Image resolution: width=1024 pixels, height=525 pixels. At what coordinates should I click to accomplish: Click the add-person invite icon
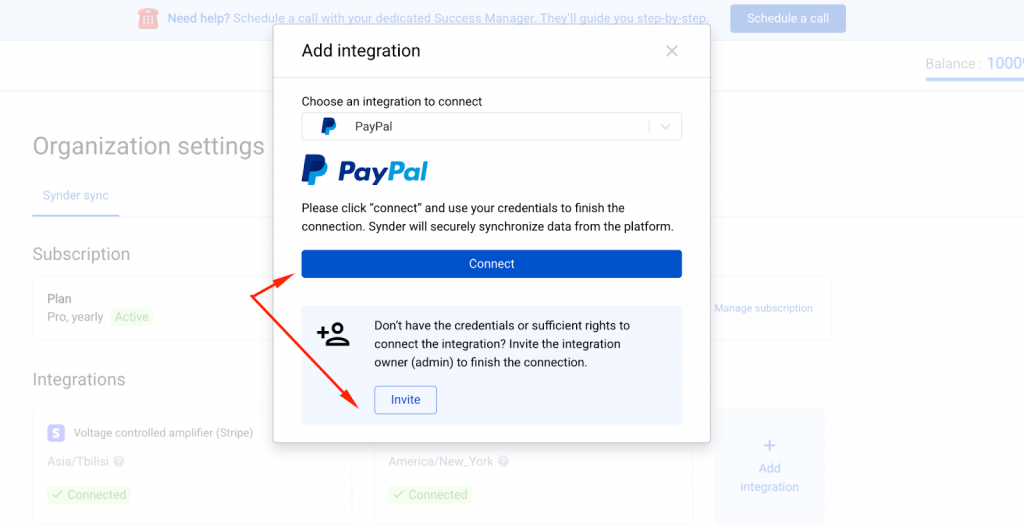coord(333,334)
